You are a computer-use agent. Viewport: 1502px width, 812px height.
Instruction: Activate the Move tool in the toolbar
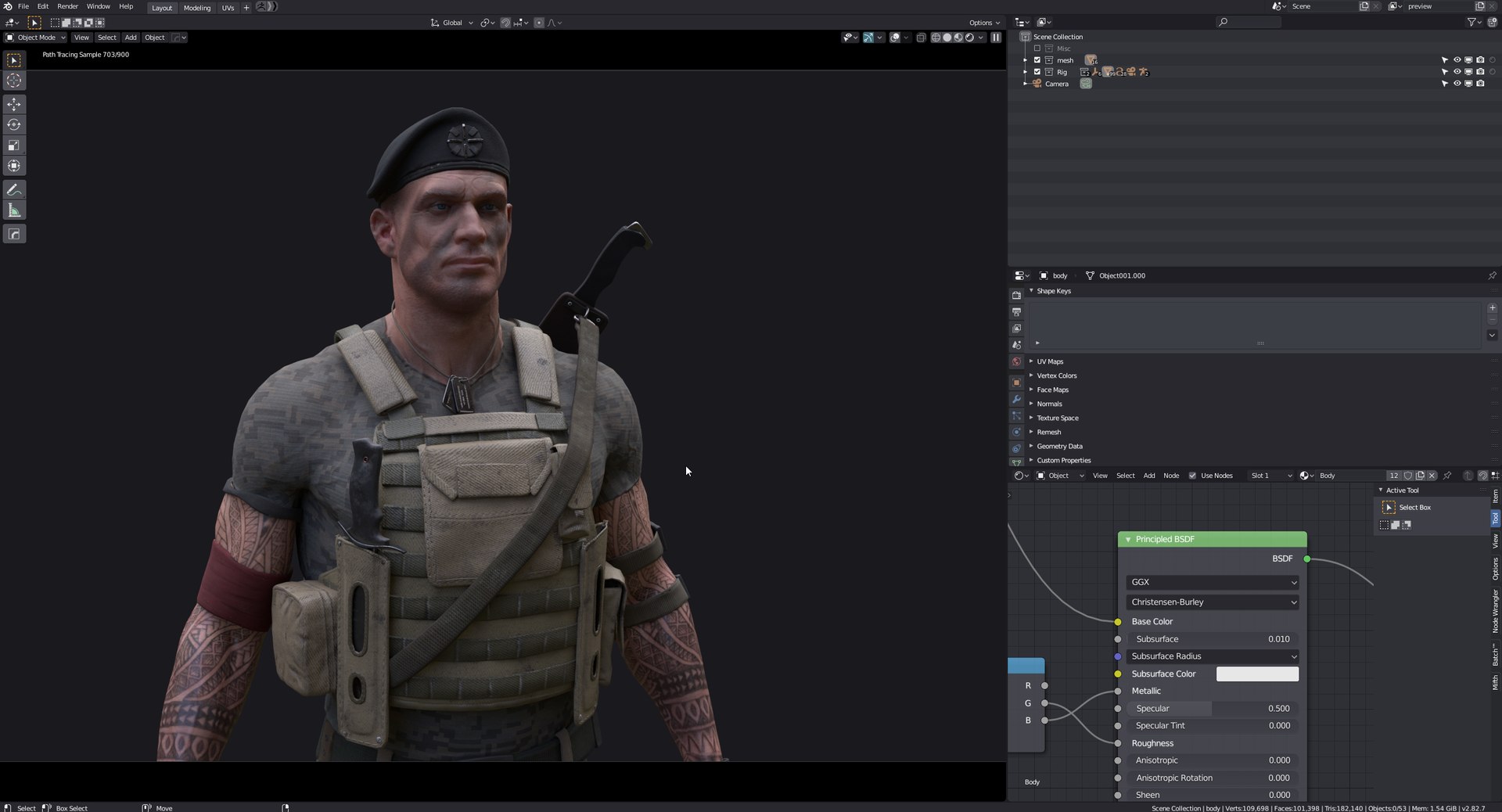pos(14,104)
